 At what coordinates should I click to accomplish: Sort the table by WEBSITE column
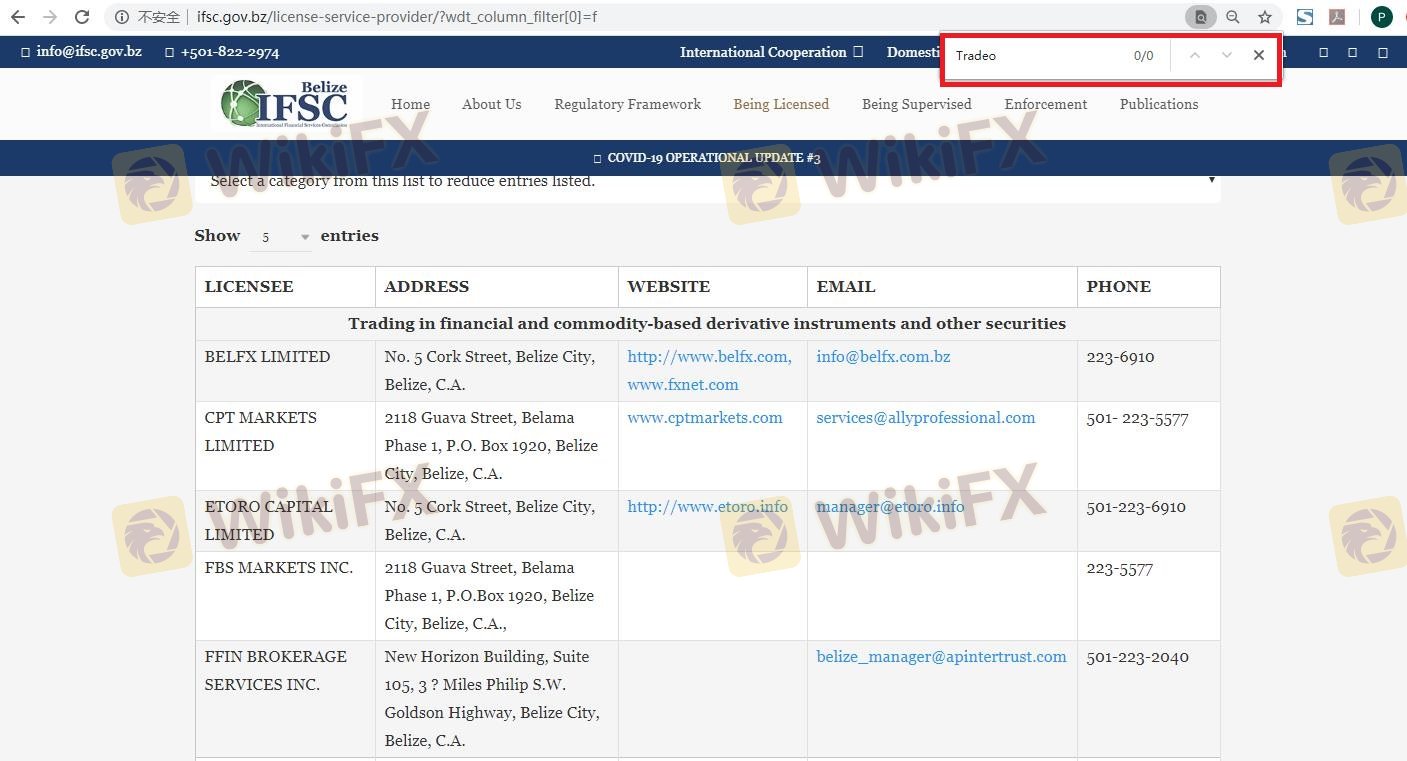tap(713, 287)
